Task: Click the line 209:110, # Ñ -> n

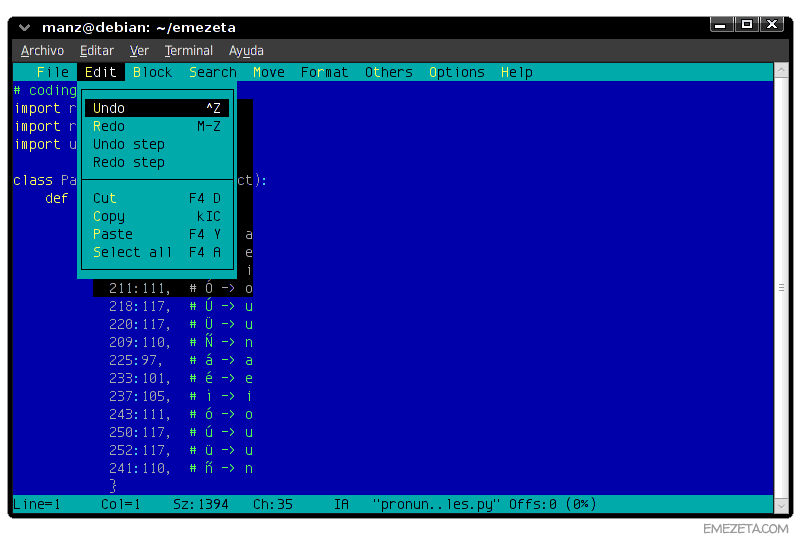Action: pyautogui.click(x=181, y=342)
